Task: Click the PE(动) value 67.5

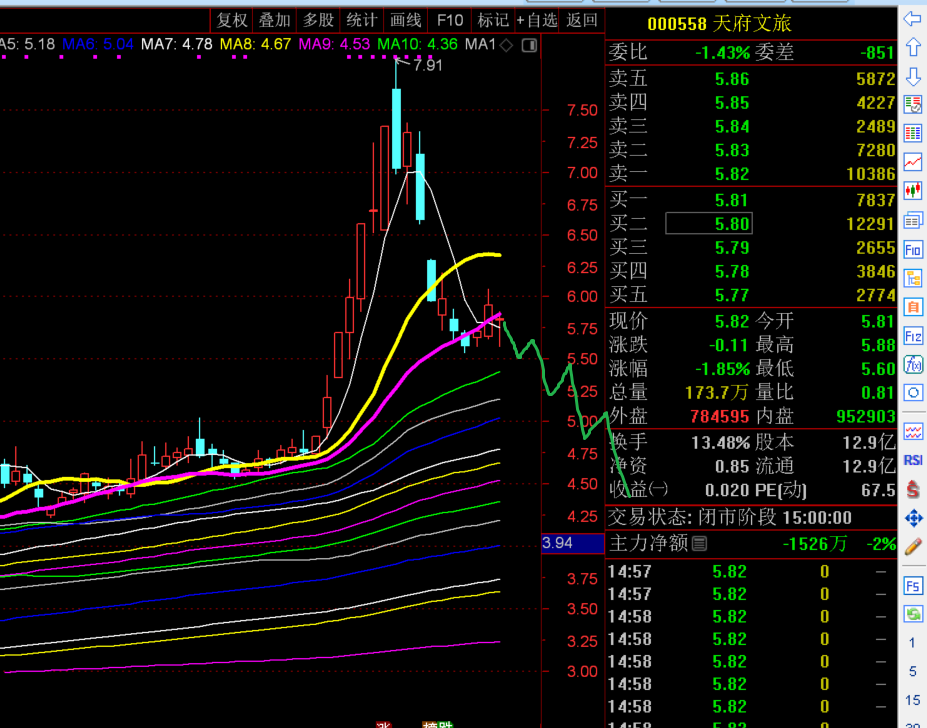Action: [x=880, y=490]
